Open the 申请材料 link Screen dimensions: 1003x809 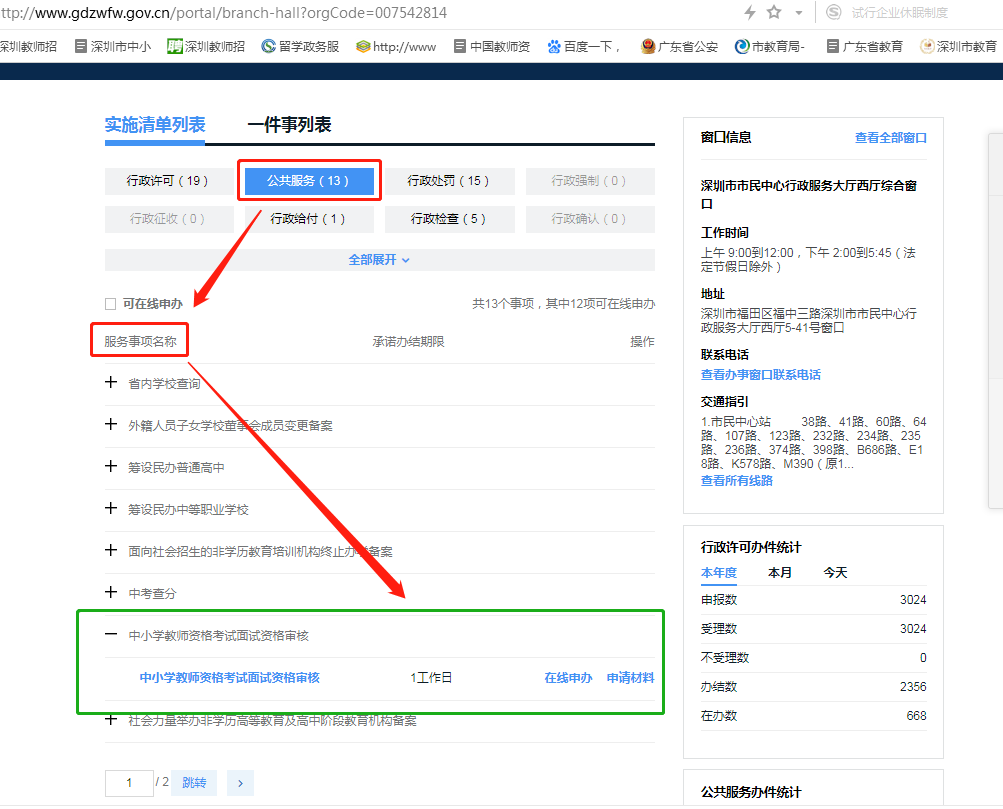click(x=630, y=678)
